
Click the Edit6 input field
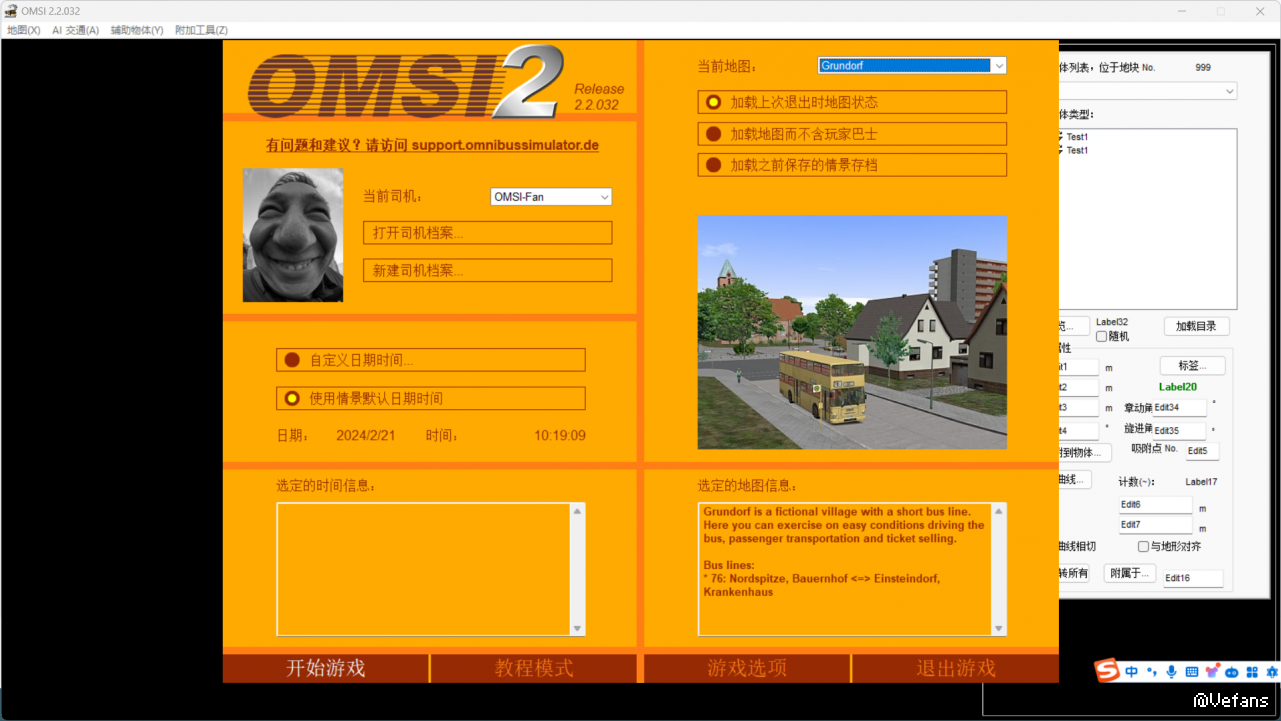pyautogui.click(x=1155, y=505)
